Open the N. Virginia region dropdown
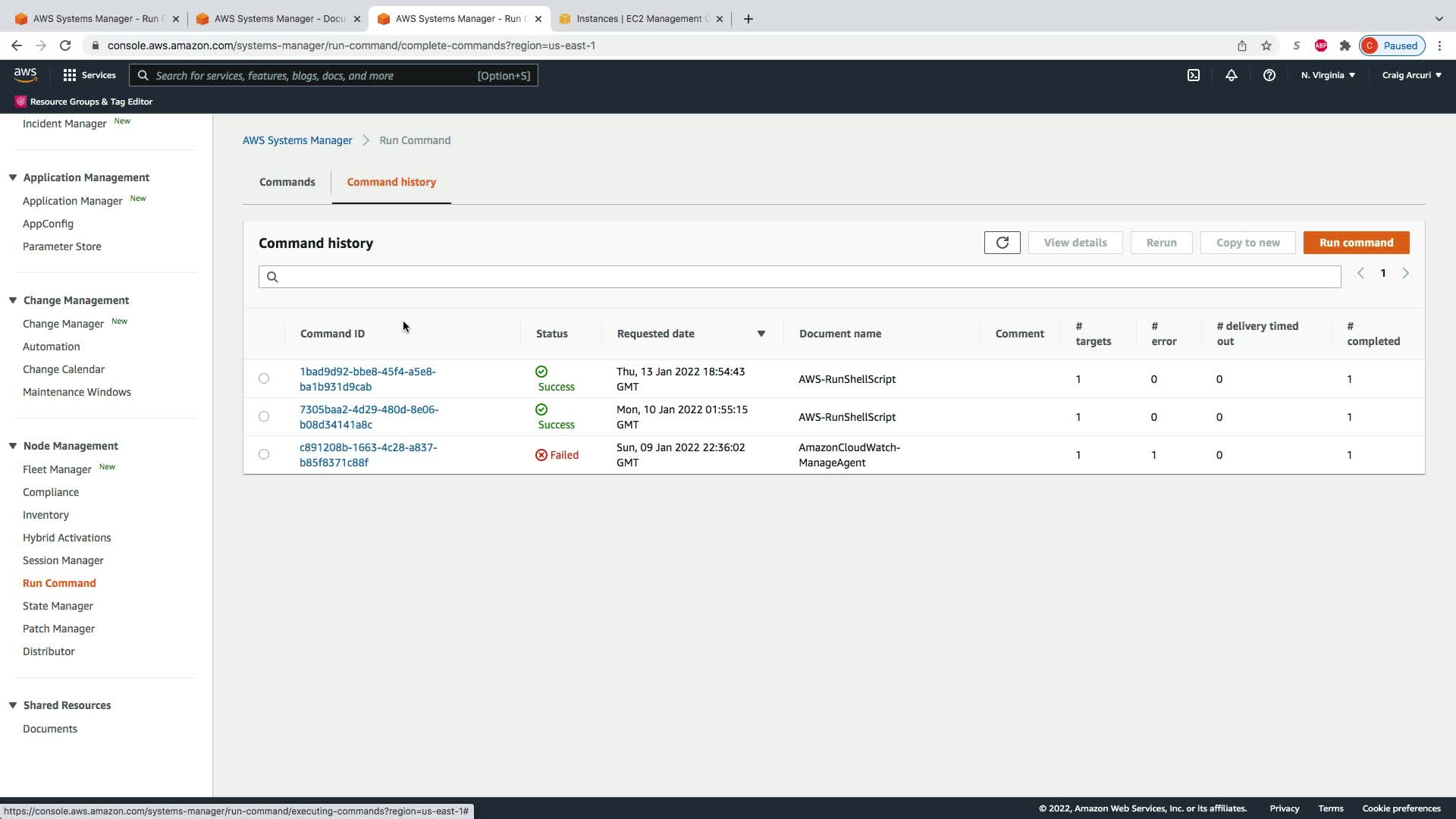 (x=1328, y=75)
